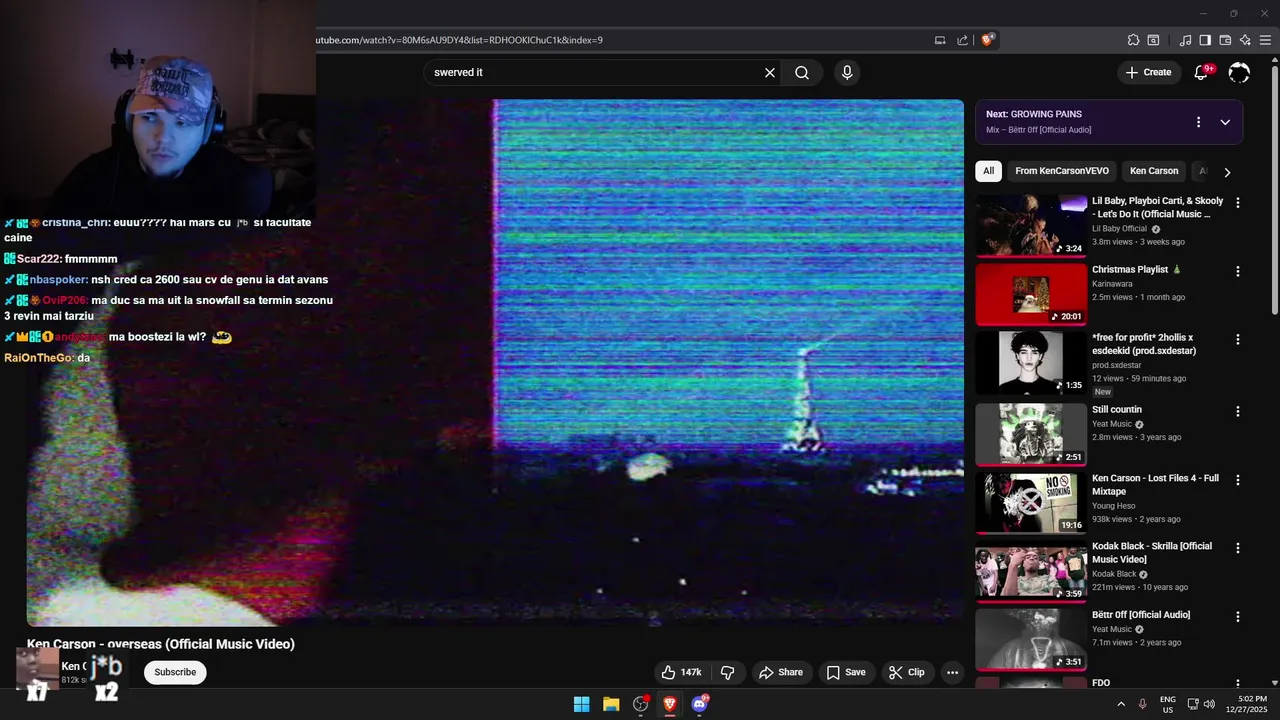1280x720 pixels.
Task: Subscribe to the Ken Carson channel
Action: (175, 672)
